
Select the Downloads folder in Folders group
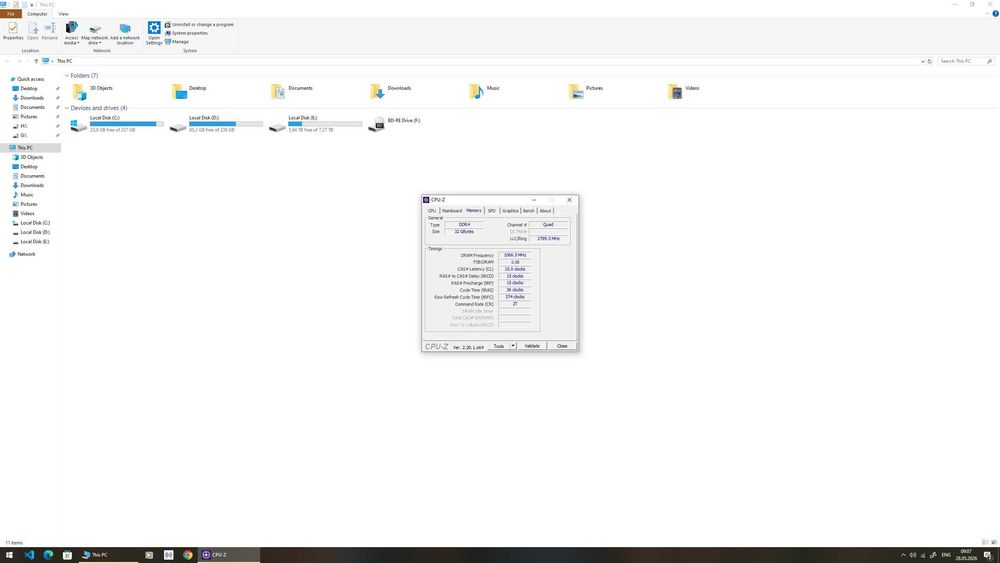pos(377,92)
